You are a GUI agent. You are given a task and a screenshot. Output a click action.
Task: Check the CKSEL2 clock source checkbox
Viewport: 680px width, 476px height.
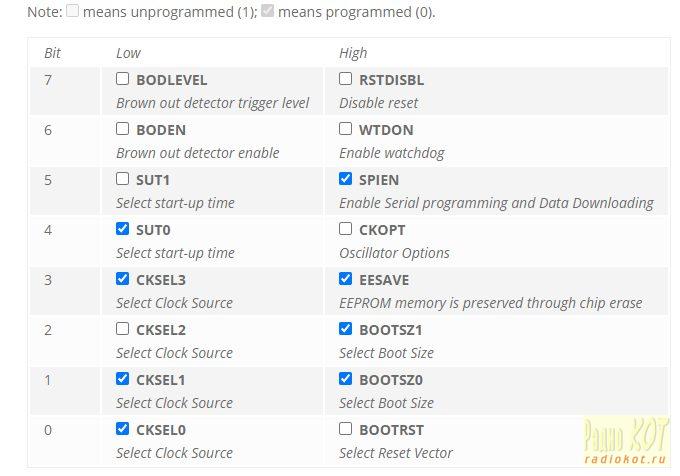point(122,329)
